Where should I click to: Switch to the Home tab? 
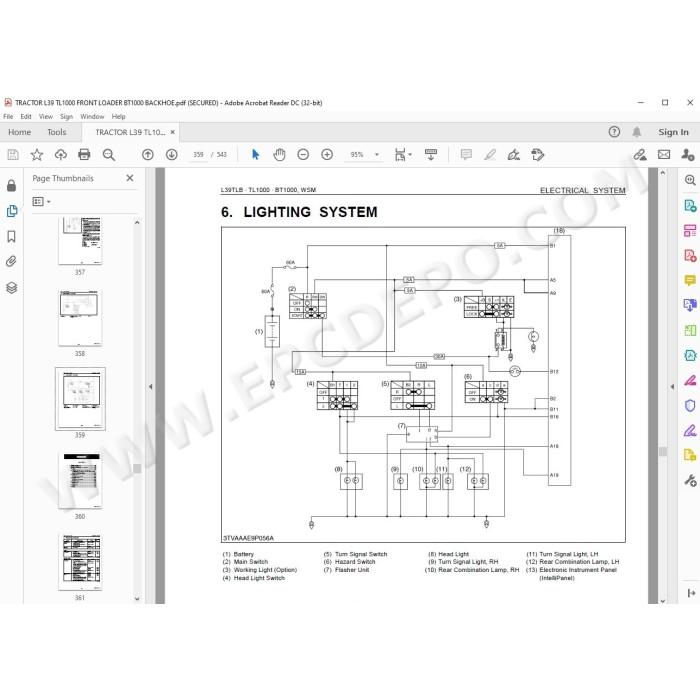pyautogui.click(x=20, y=132)
